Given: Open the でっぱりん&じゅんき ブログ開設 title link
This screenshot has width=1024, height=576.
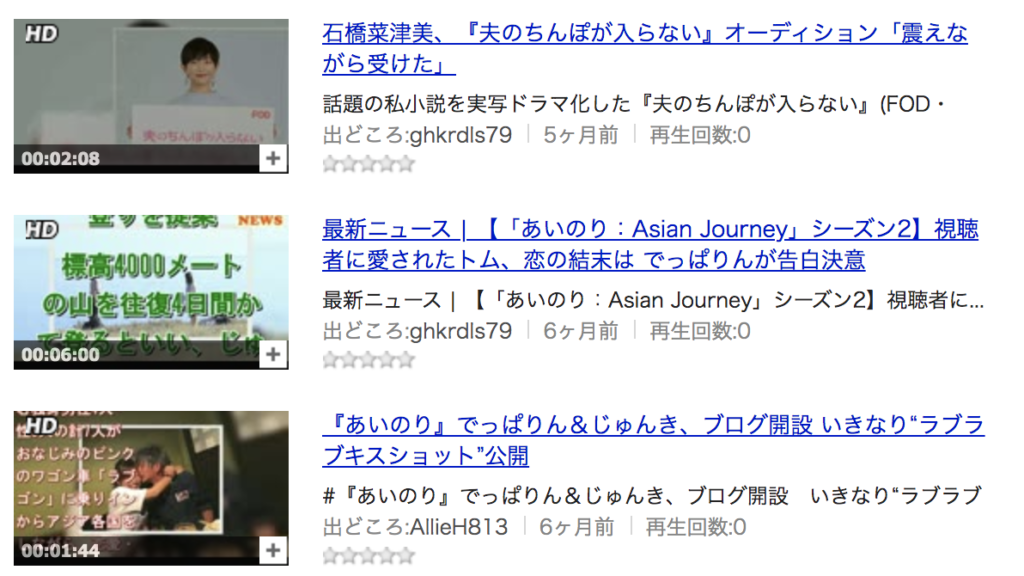Looking at the screenshot, I should 653,440.
